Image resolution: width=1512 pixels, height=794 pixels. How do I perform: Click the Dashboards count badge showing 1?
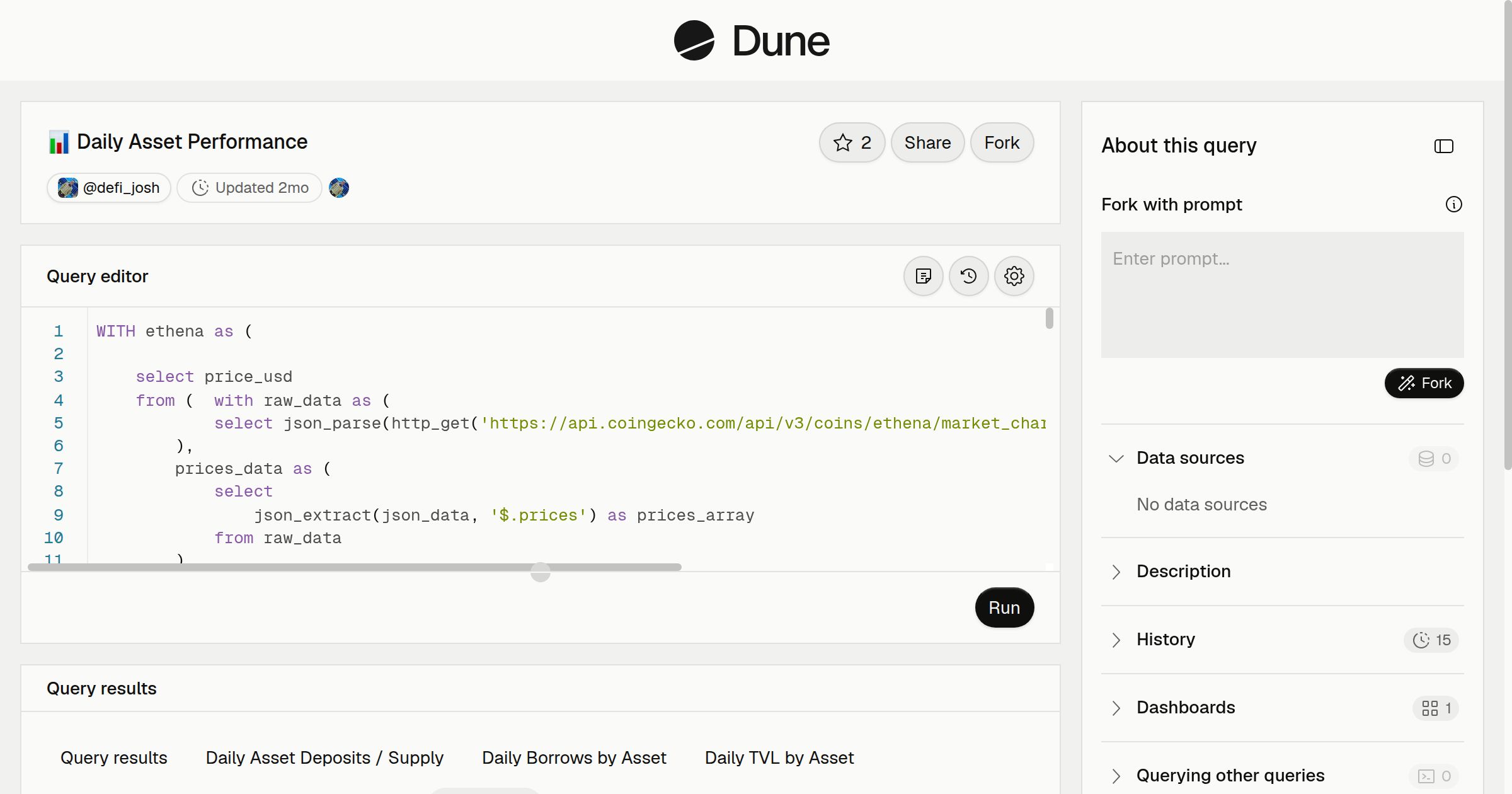point(1436,708)
